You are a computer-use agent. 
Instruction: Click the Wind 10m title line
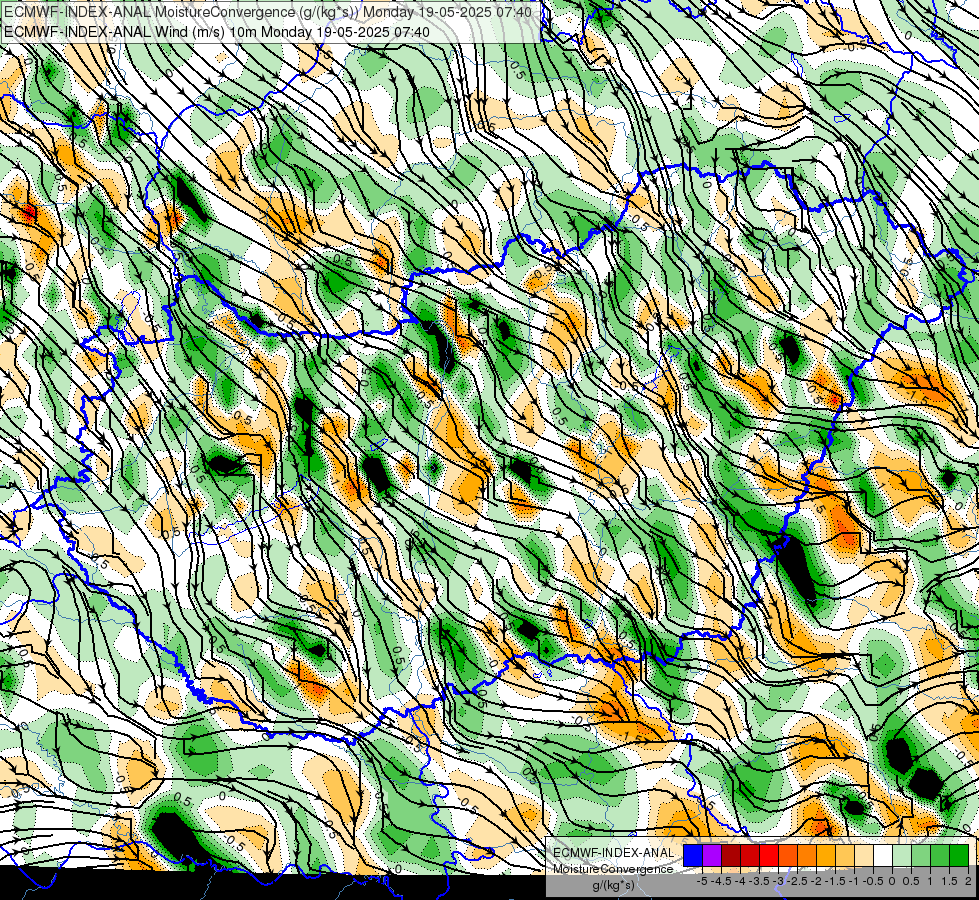217,31
